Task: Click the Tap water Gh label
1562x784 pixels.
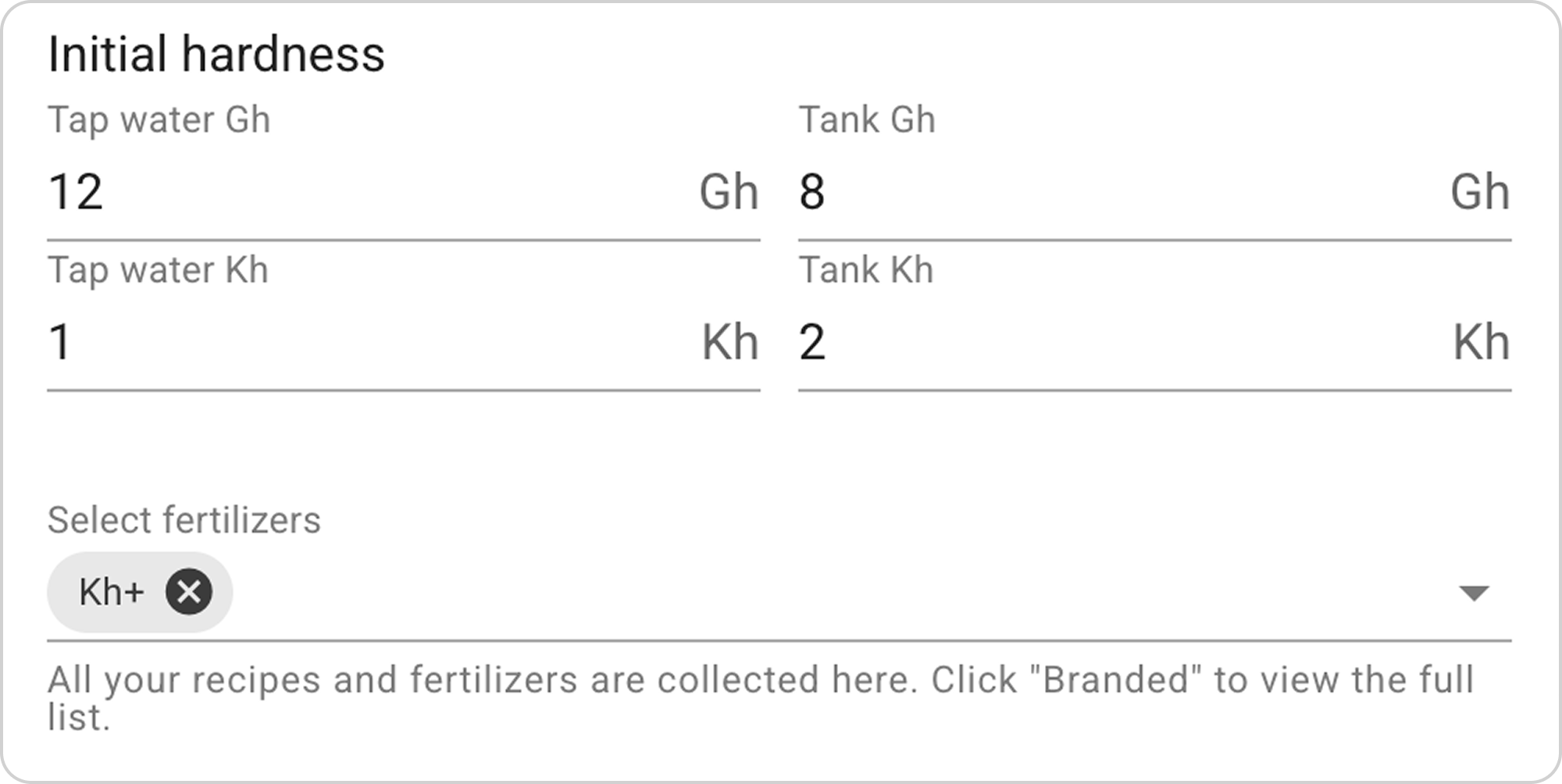Action: tap(159, 120)
